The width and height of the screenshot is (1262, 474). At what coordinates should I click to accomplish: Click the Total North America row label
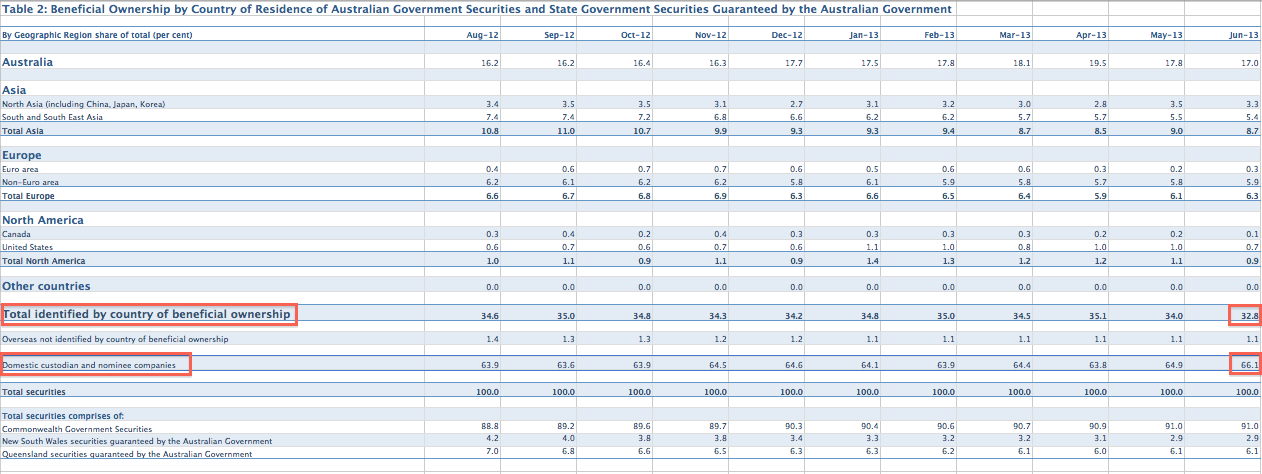point(44,261)
